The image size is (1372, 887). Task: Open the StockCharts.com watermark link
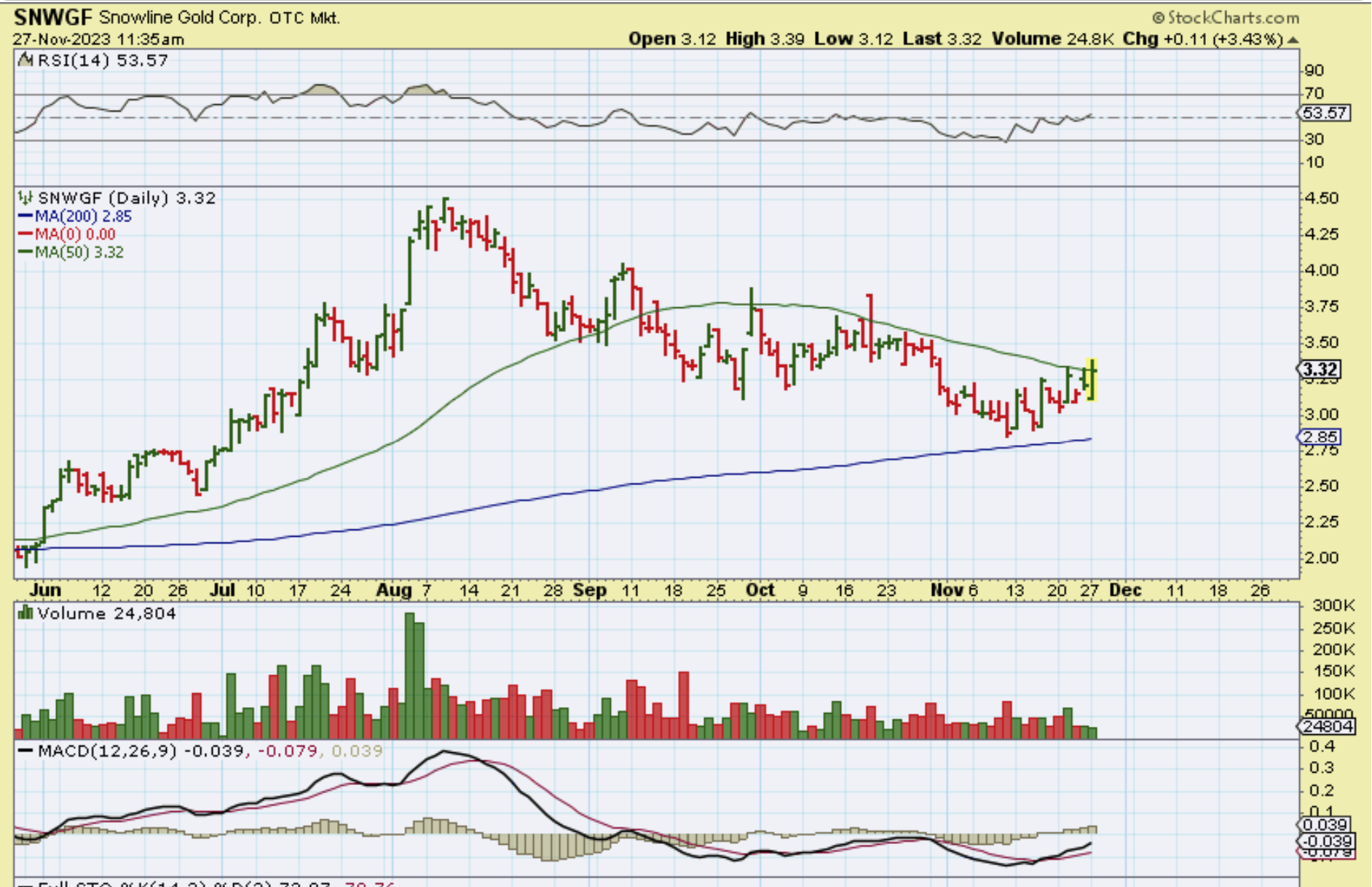tap(1225, 17)
